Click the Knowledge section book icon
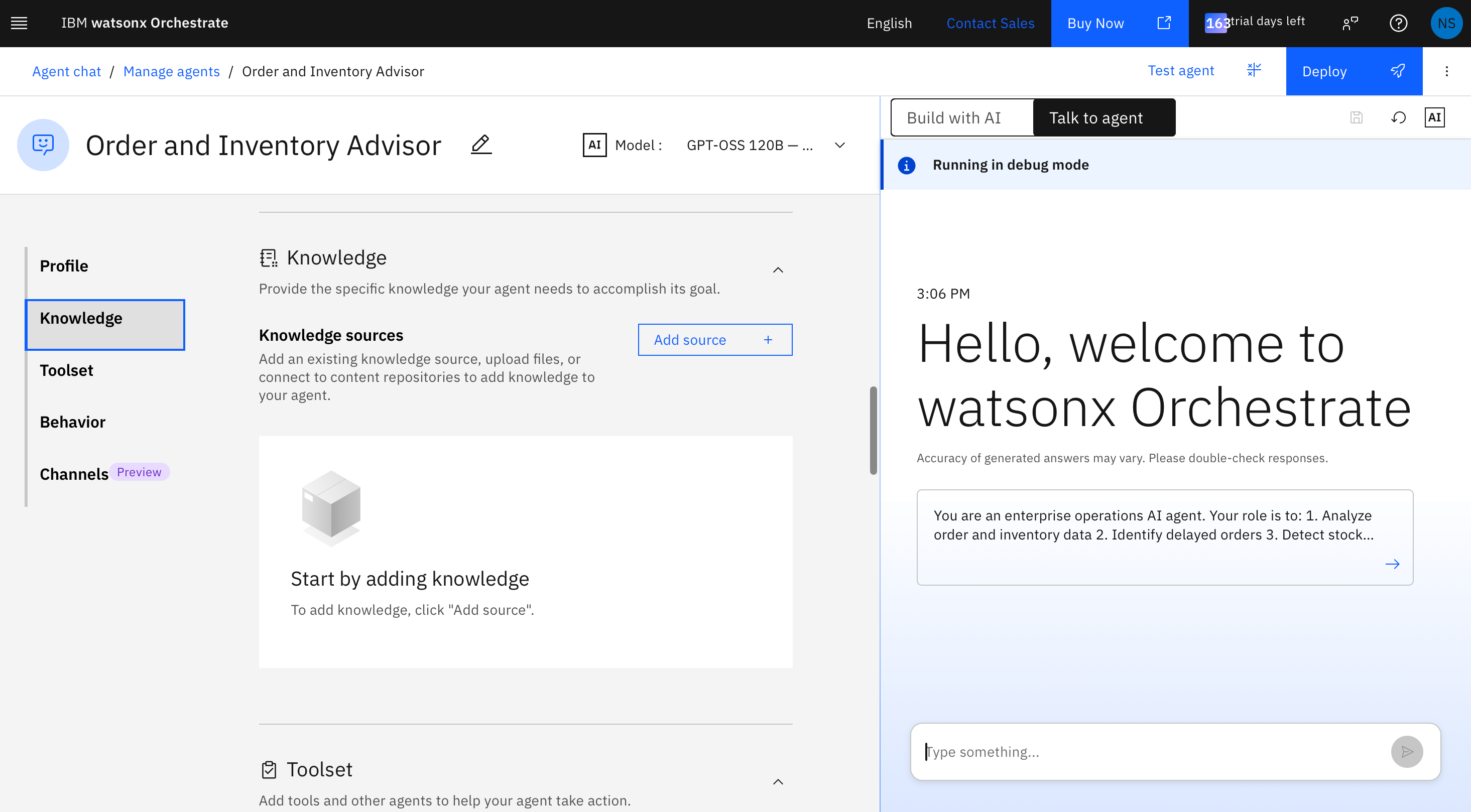Image resolution: width=1471 pixels, height=812 pixels. point(269,258)
